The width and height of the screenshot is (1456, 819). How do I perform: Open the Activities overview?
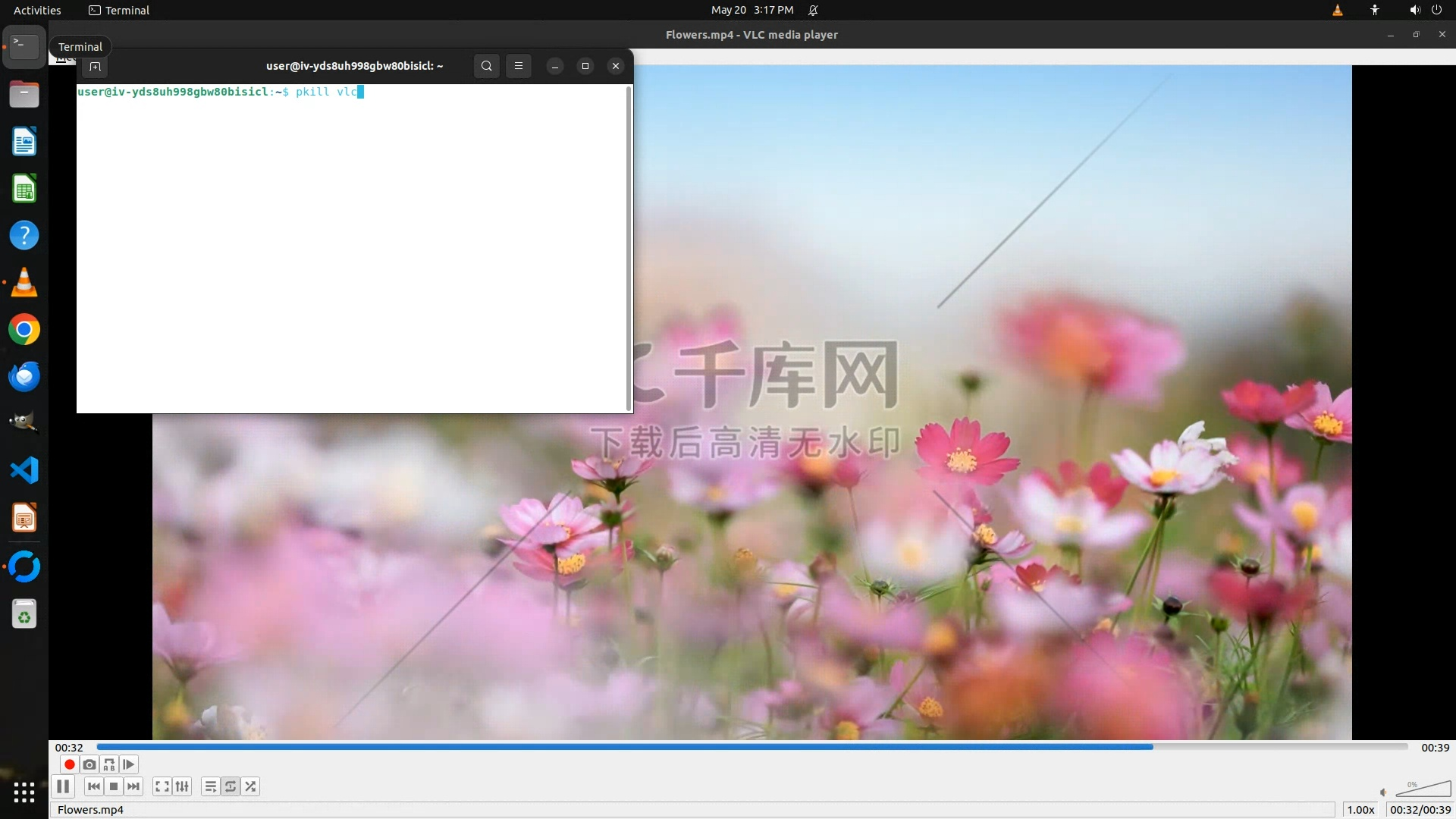37,10
